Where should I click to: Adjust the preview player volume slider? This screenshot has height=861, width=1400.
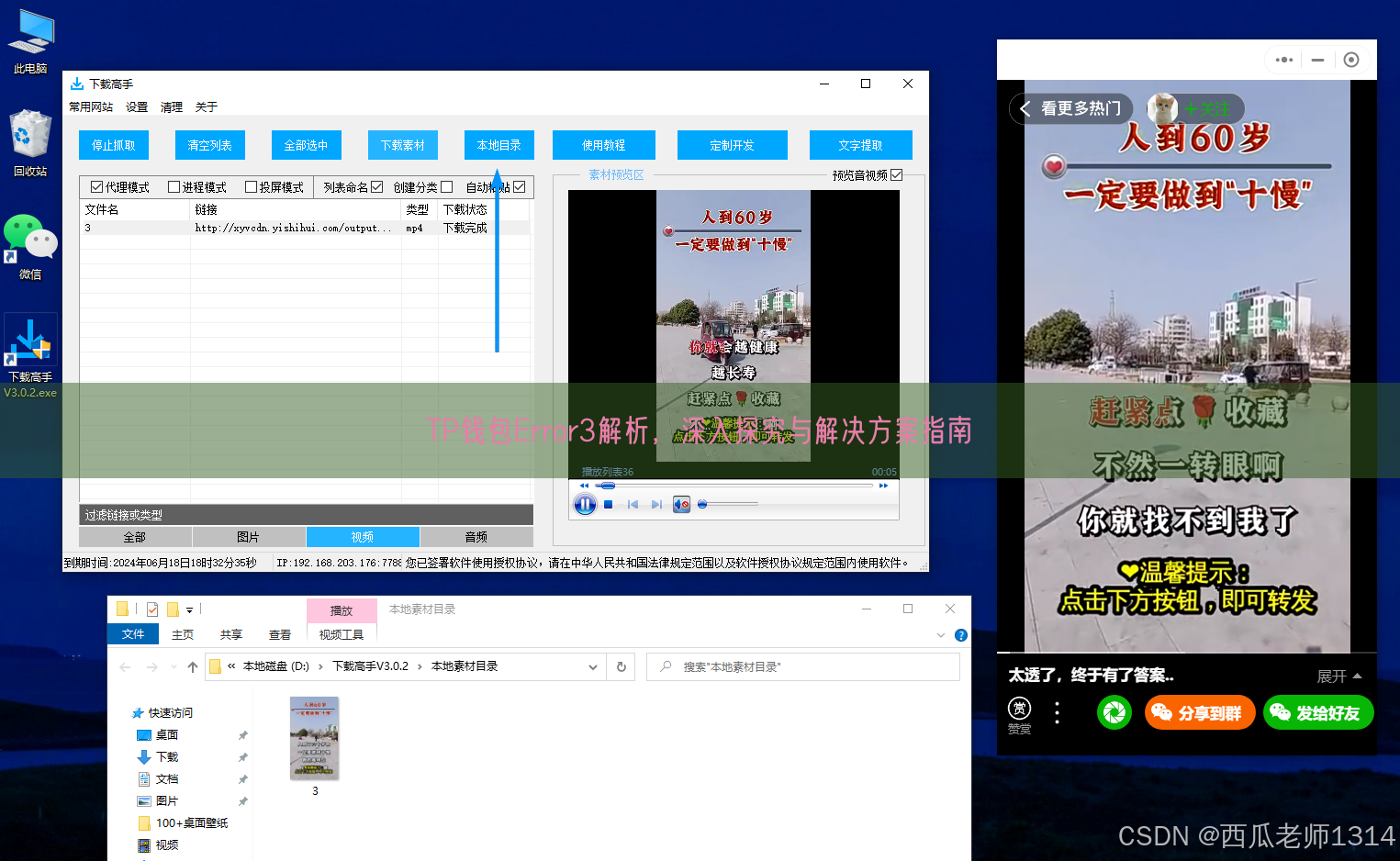pos(728,504)
